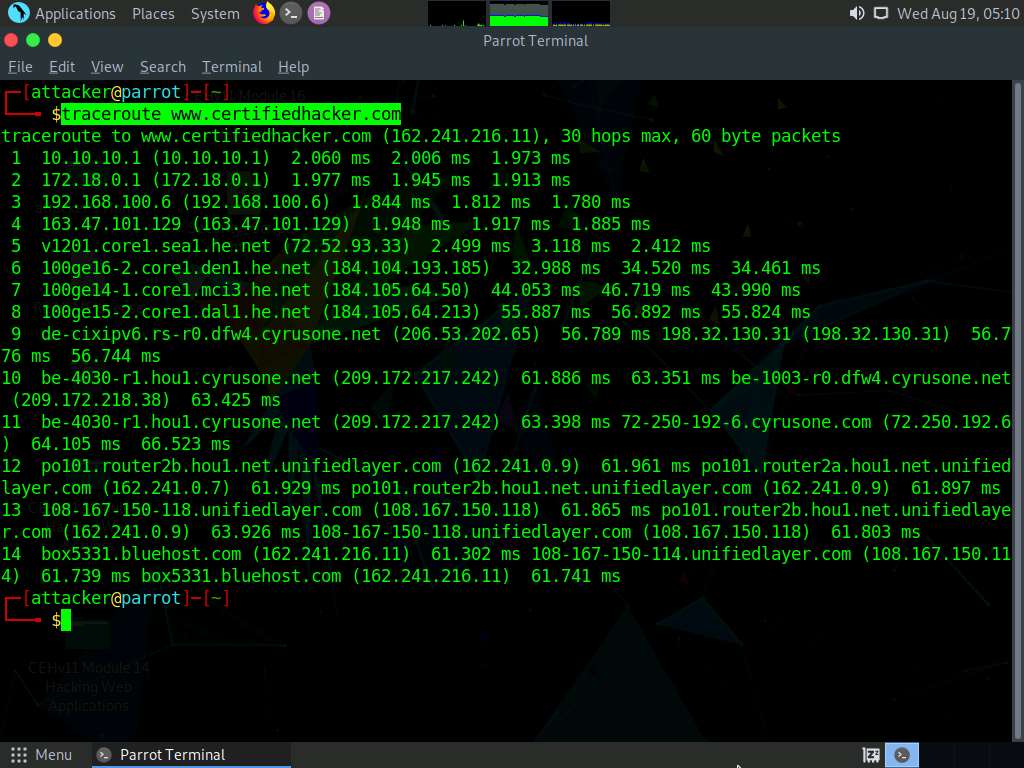Click hop 4 address 163.47.101.129
Image resolution: width=1024 pixels, height=768 pixels.
(x=111, y=224)
